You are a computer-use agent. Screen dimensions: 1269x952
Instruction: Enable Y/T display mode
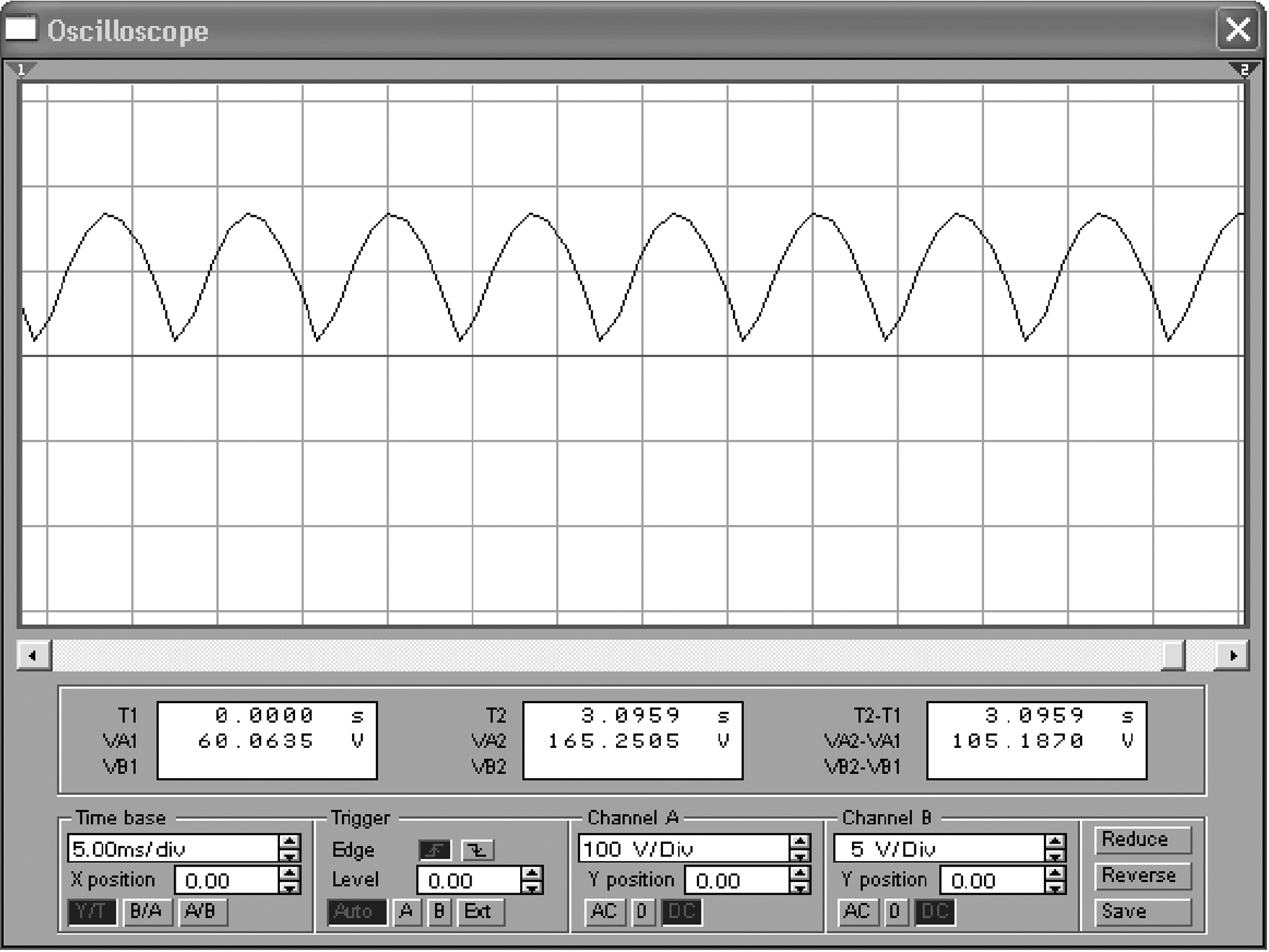[92, 912]
